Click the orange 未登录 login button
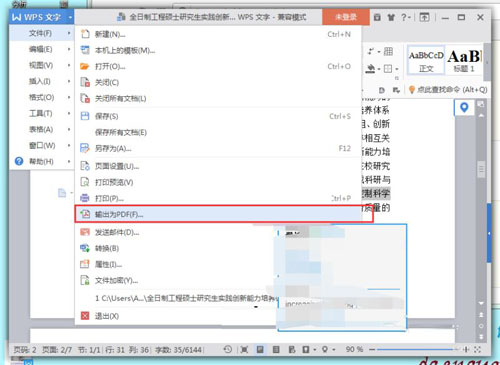 (x=346, y=17)
